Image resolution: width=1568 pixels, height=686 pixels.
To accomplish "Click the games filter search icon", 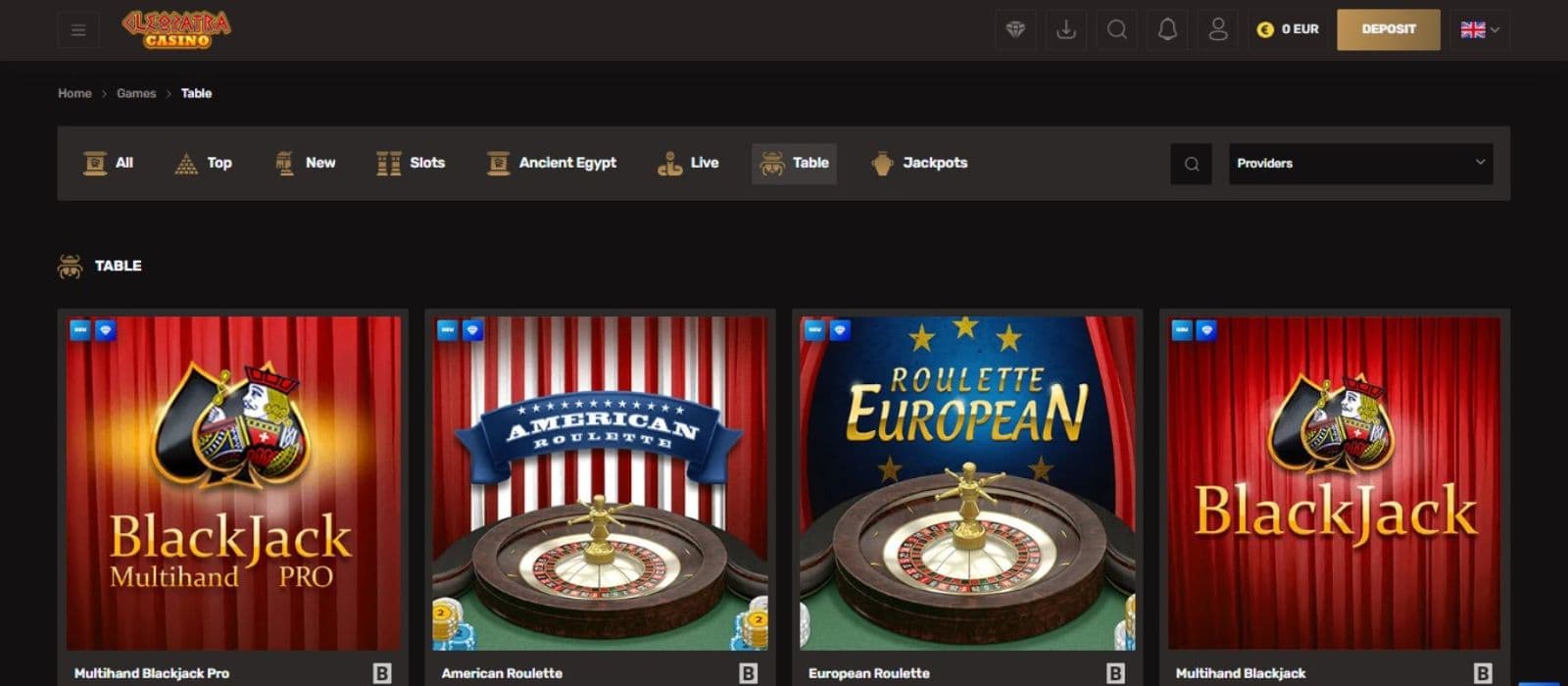I will 1192,164.
